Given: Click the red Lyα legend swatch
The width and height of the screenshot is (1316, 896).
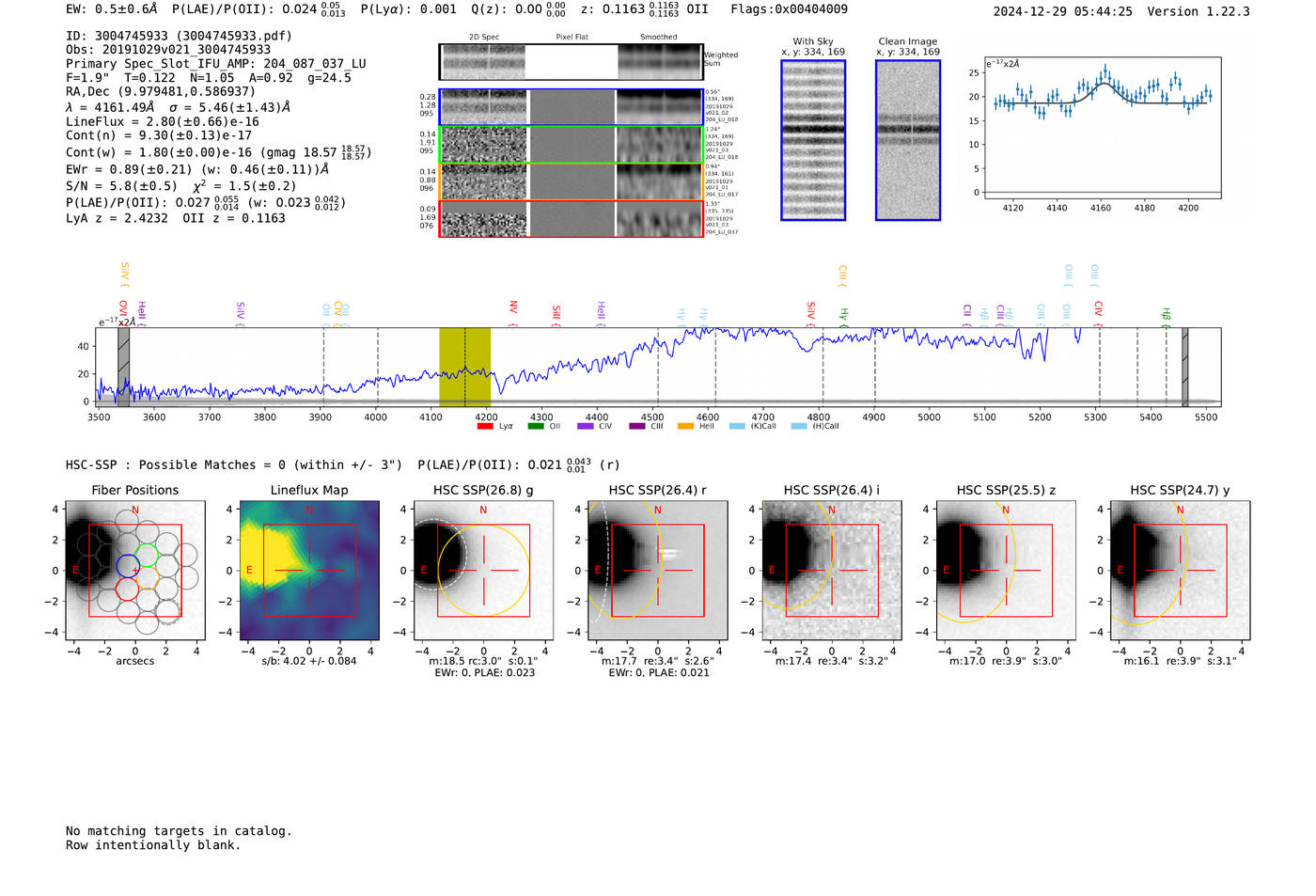Looking at the screenshot, I should click(x=485, y=426).
